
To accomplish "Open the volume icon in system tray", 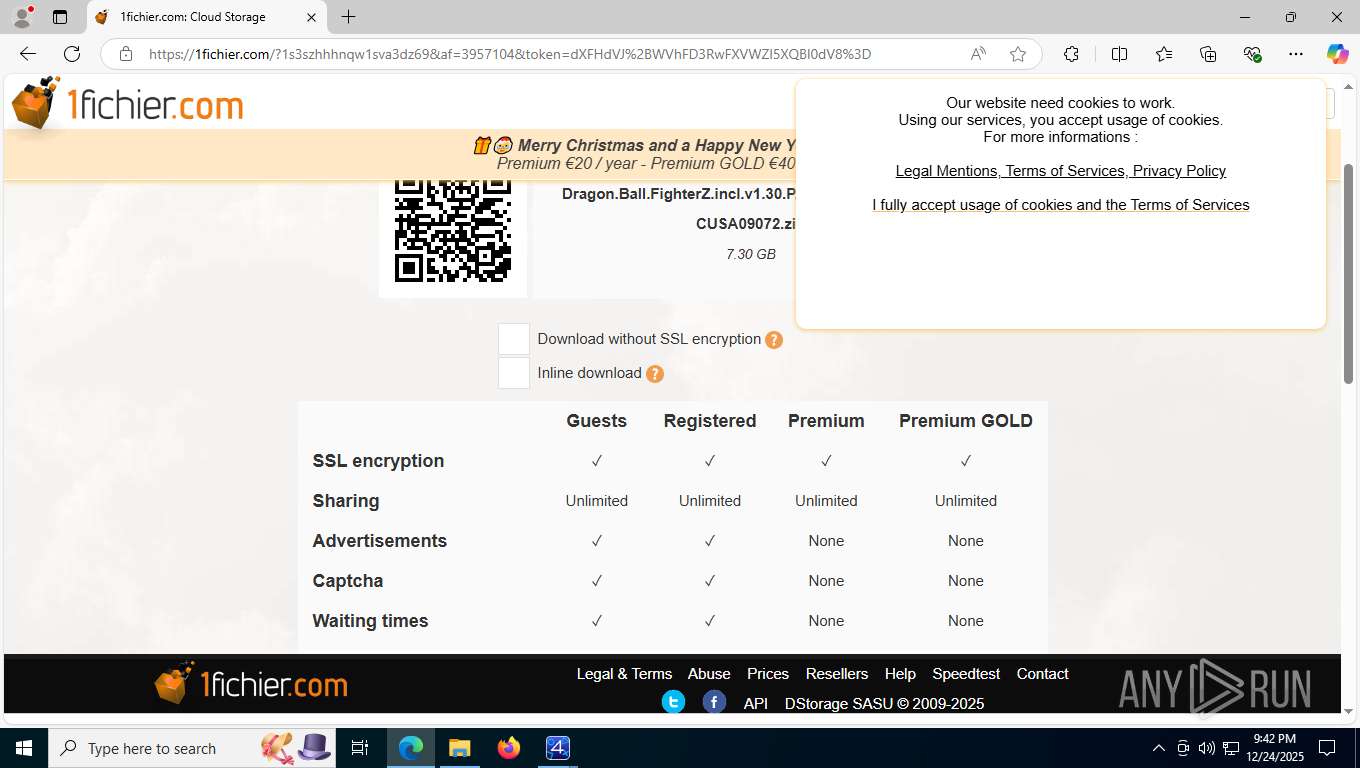I will tap(1206, 748).
